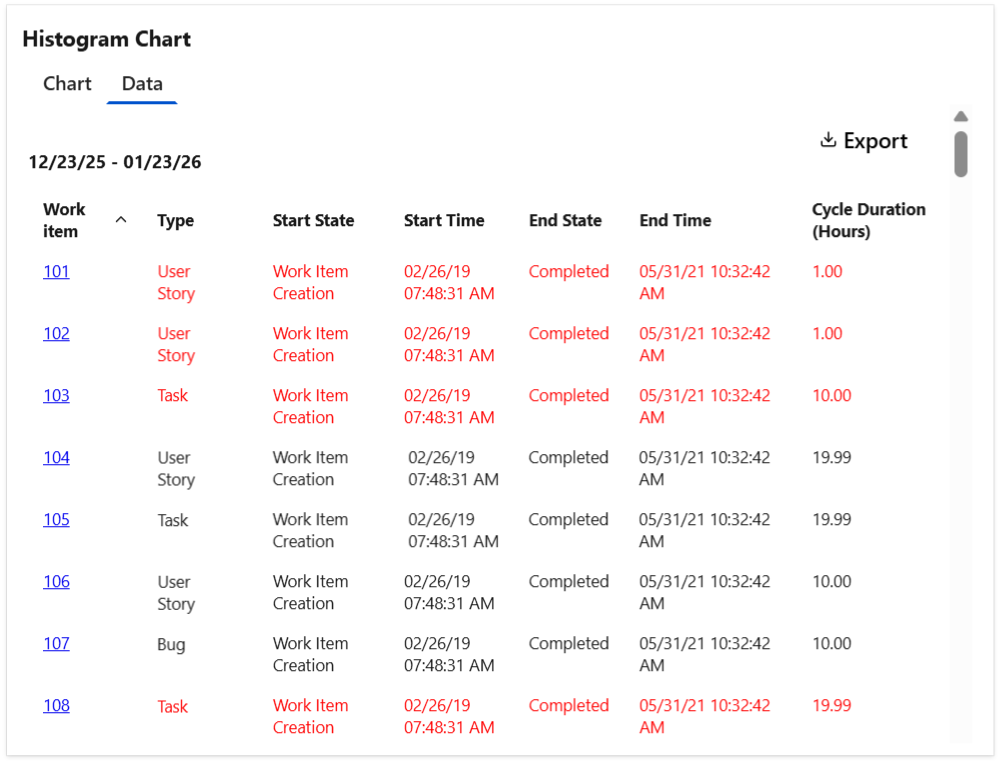Switch to the Chart tab
Viewport: 1001px width, 761px height.
[66, 84]
